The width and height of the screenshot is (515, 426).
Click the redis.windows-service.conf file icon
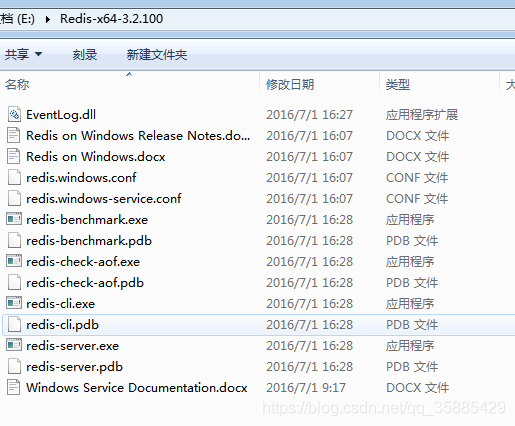click(x=14, y=199)
